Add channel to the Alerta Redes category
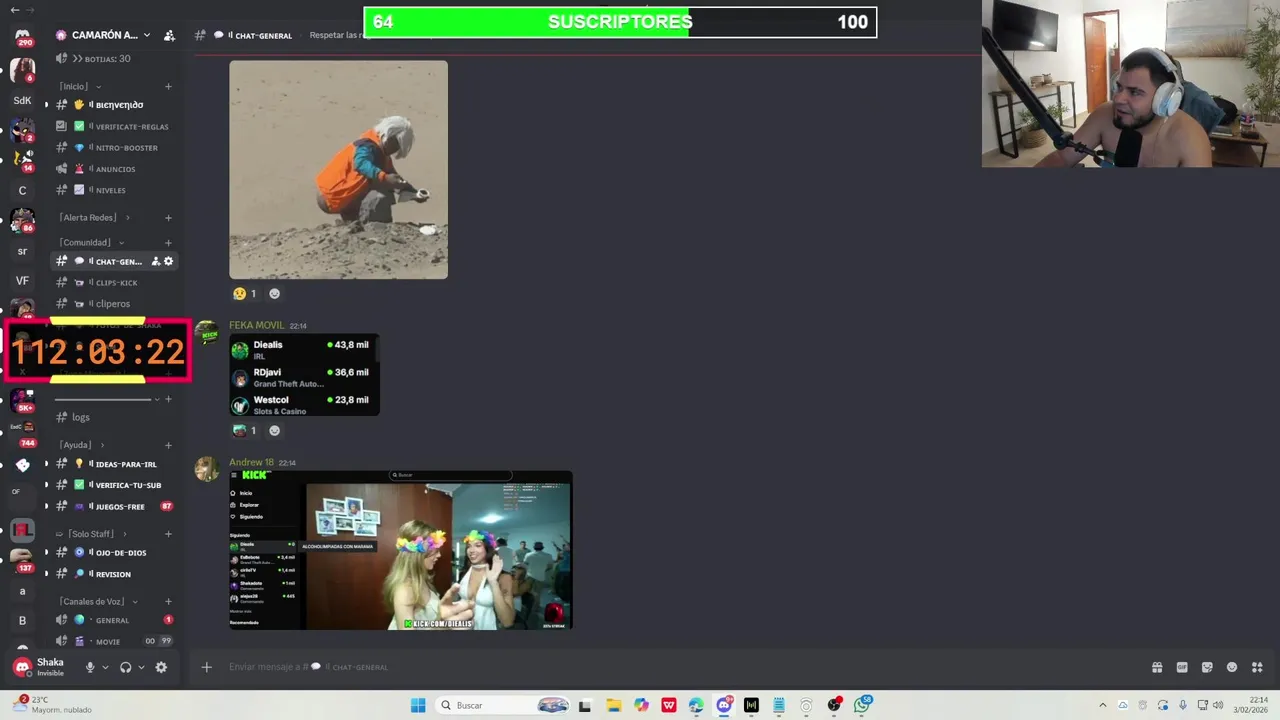This screenshot has height=720, width=1280. [x=168, y=218]
